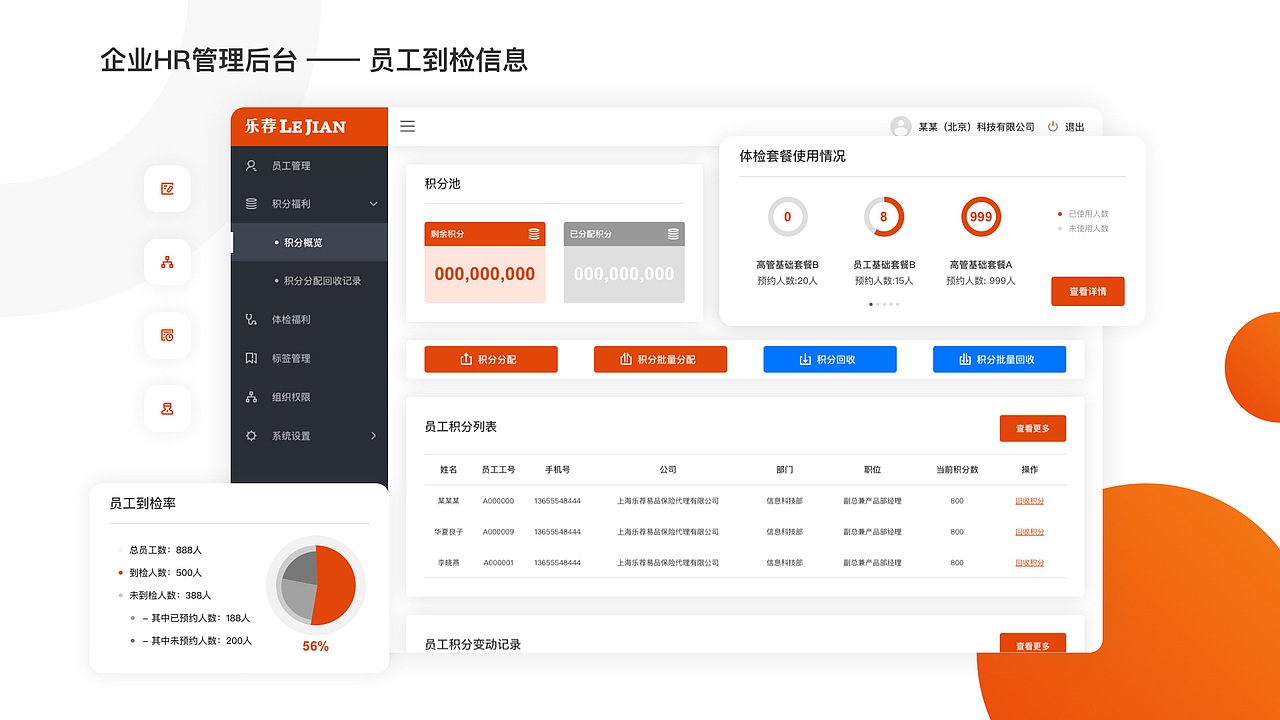Viewport: 1280px width, 720px height.
Task: Open 体检福利 in the sidebar
Action: click(x=309, y=320)
